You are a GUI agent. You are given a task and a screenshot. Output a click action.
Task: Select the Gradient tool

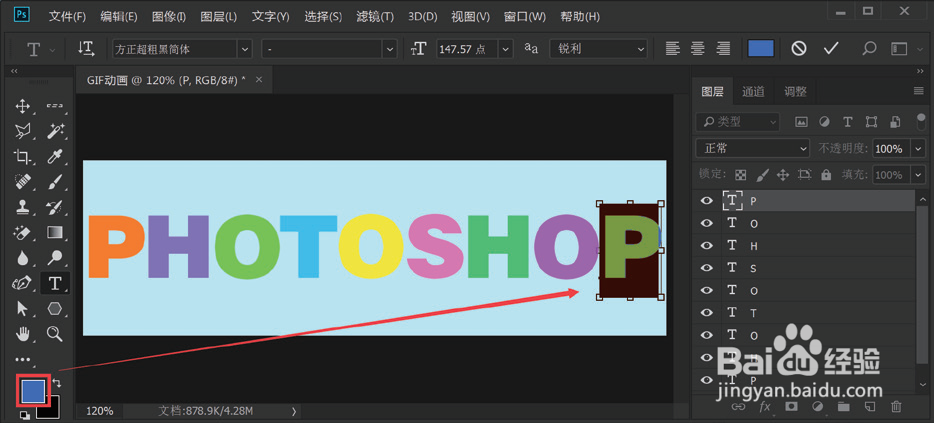55,232
